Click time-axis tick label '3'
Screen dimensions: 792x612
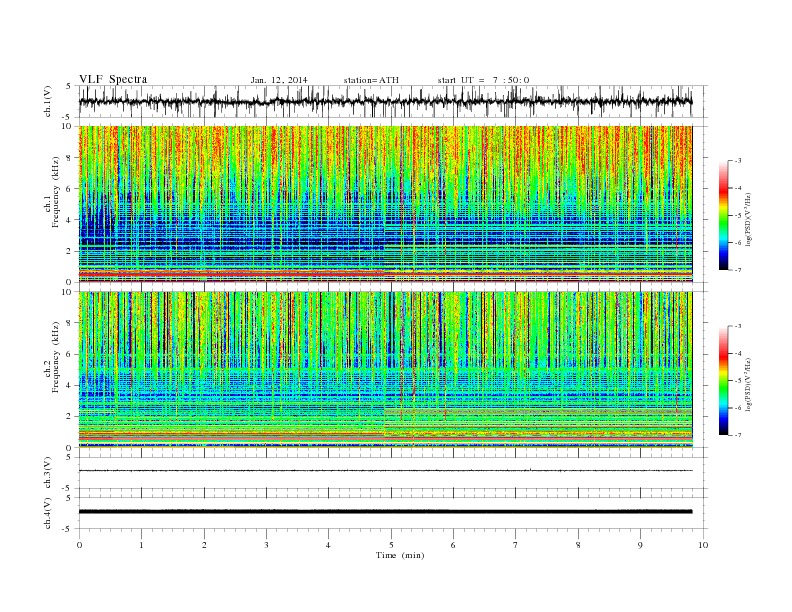266,545
